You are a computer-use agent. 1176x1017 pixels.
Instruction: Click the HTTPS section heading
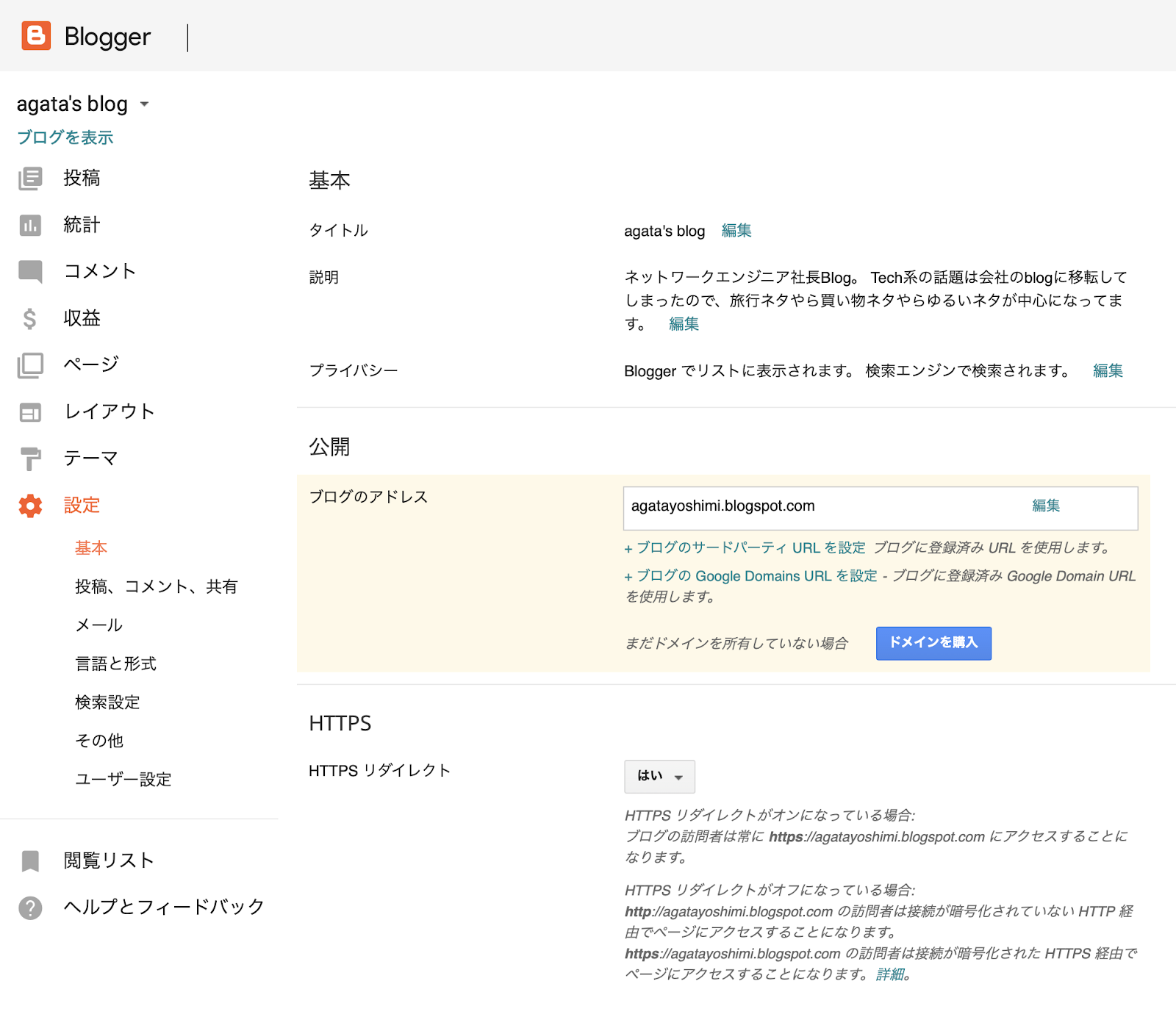click(x=340, y=724)
